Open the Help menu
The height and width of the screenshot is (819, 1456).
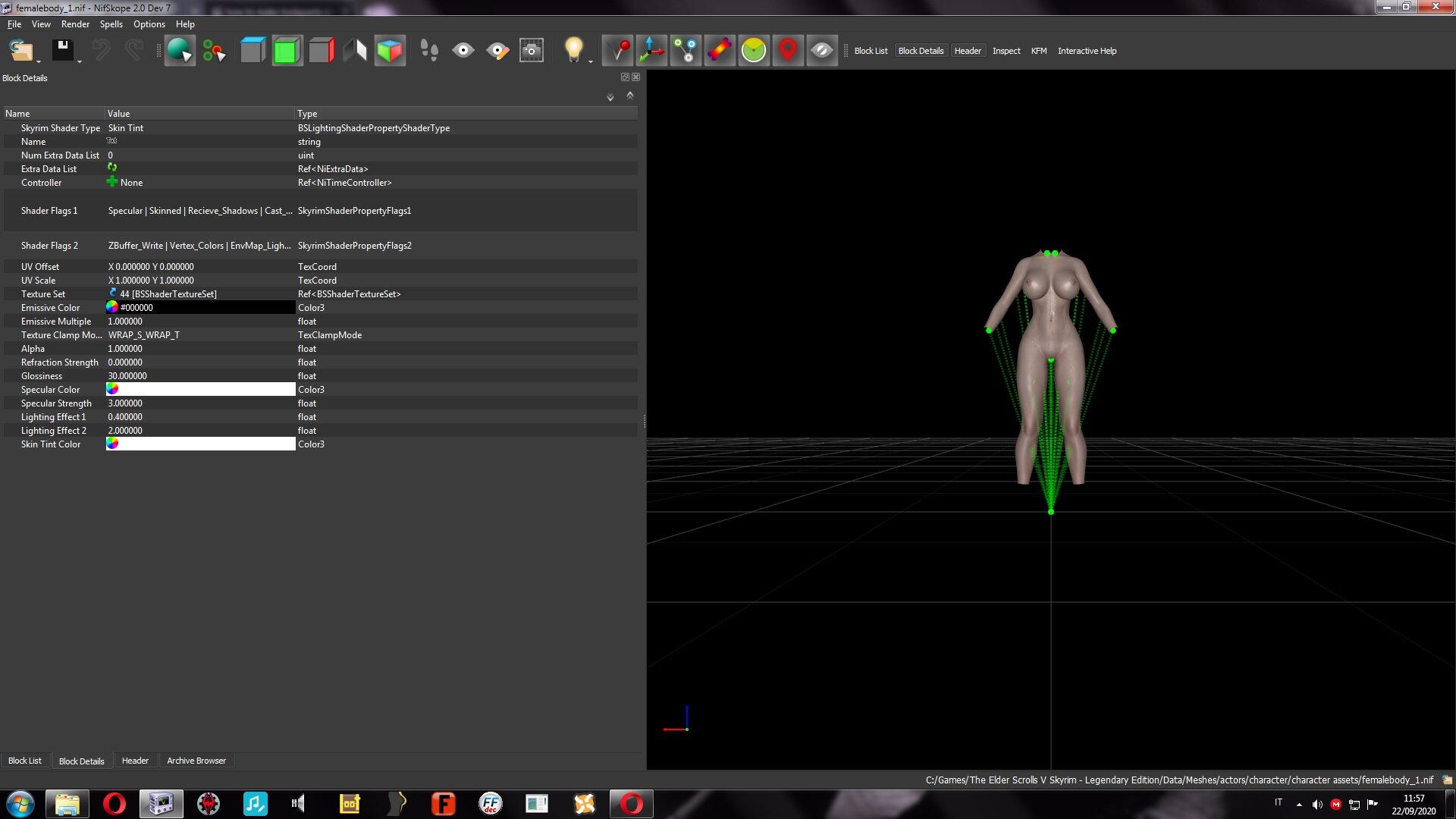185,24
